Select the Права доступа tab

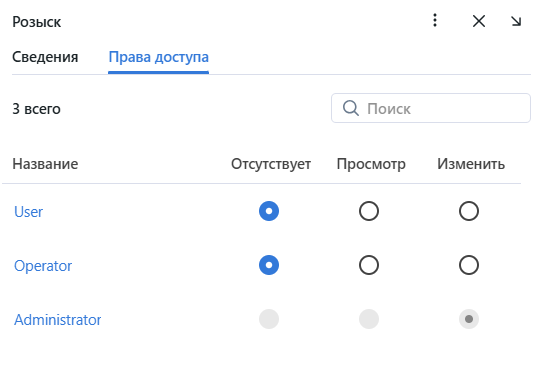pos(158,57)
